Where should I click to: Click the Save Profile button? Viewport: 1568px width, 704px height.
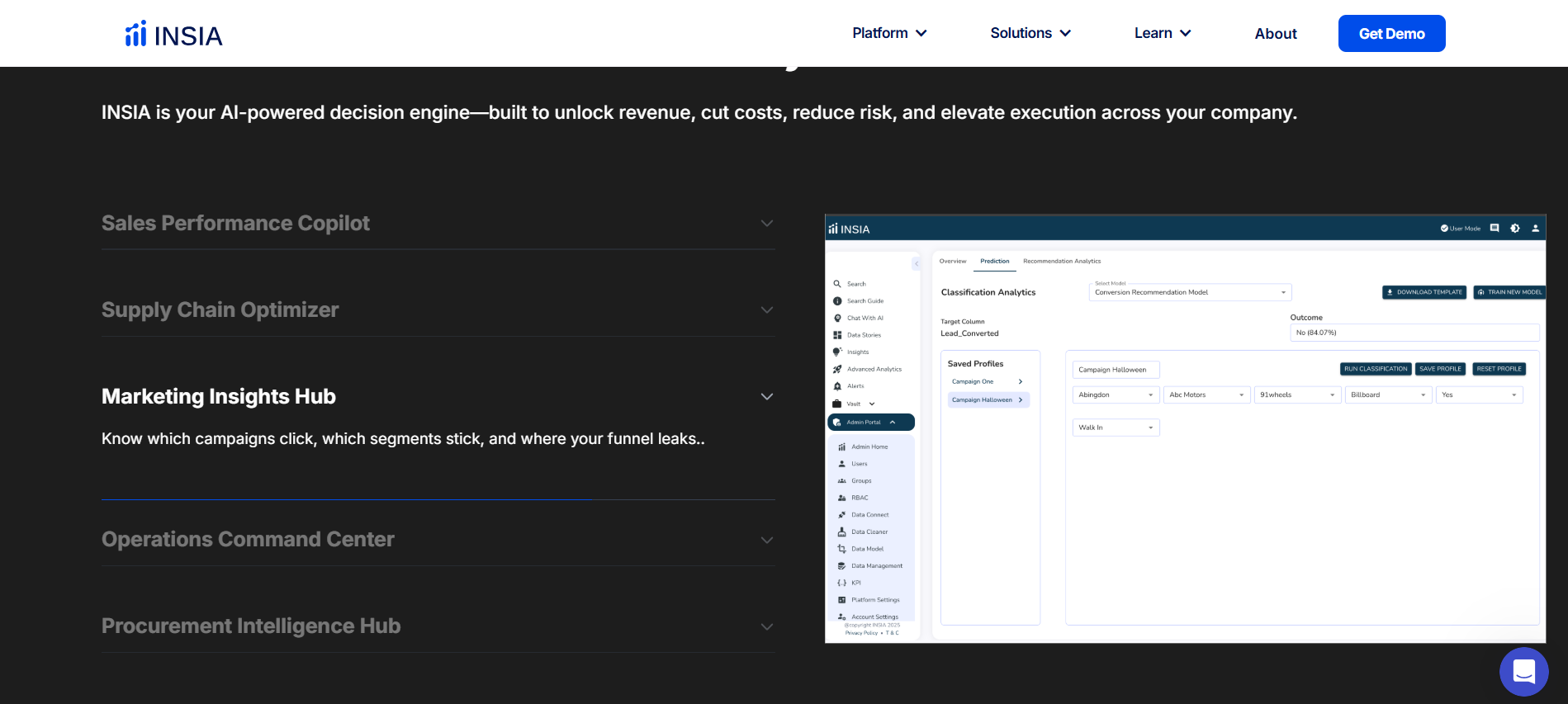coord(1440,369)
